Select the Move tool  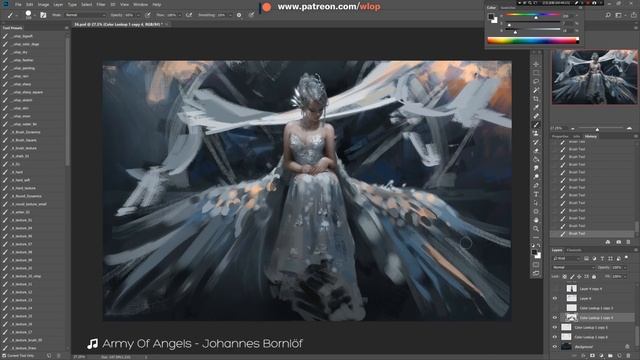[x=536, y=64]
